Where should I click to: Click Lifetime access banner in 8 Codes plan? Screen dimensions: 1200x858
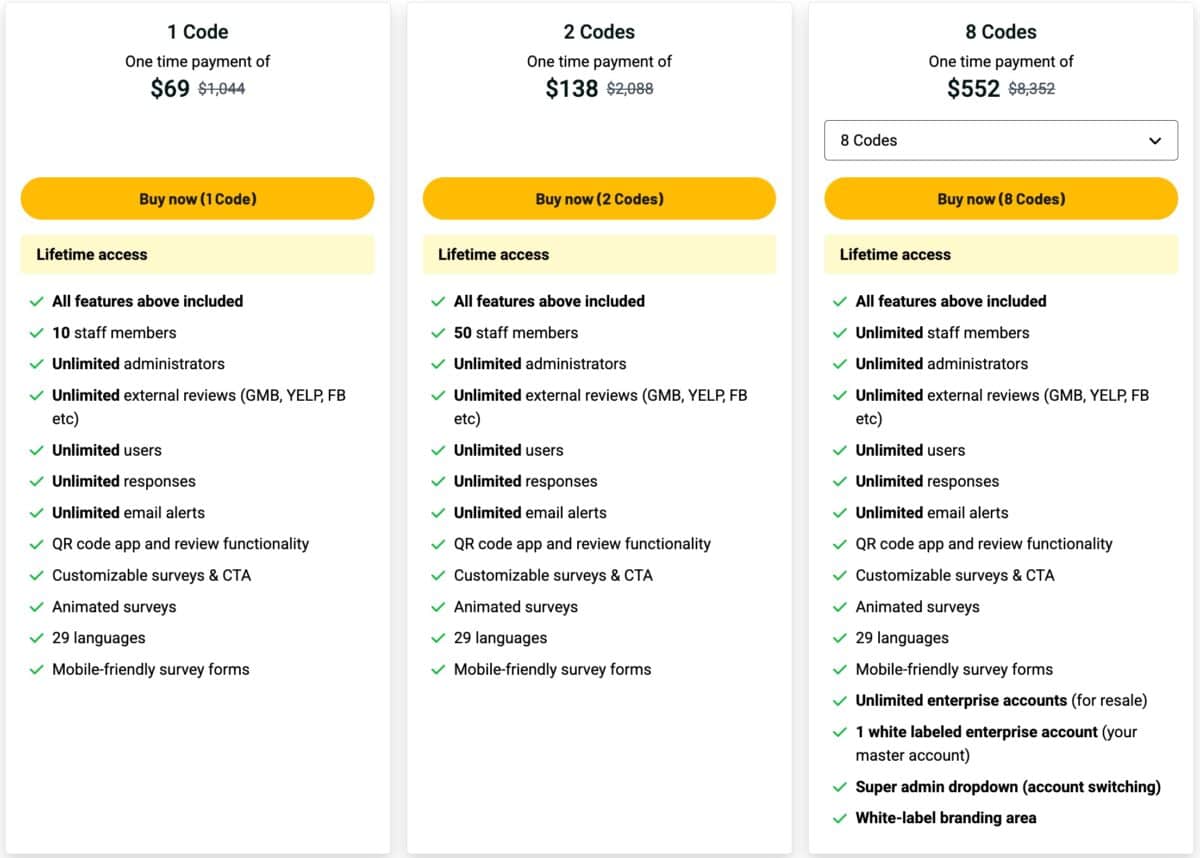pyautogui.click(x=1000, y=255)
